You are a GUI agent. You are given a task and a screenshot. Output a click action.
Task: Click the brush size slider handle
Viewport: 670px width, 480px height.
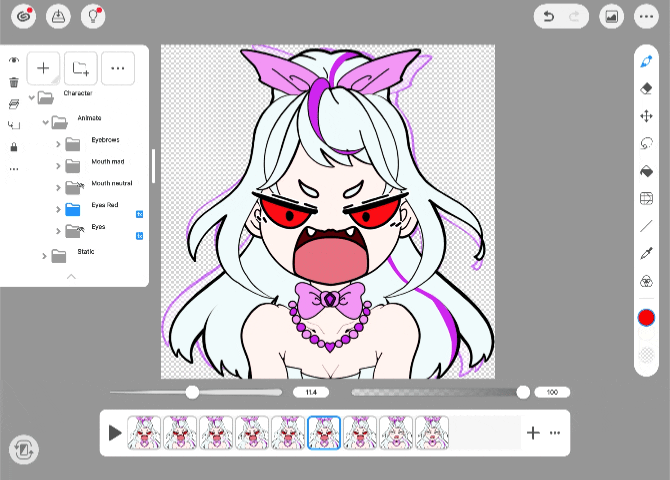[192, 392]
